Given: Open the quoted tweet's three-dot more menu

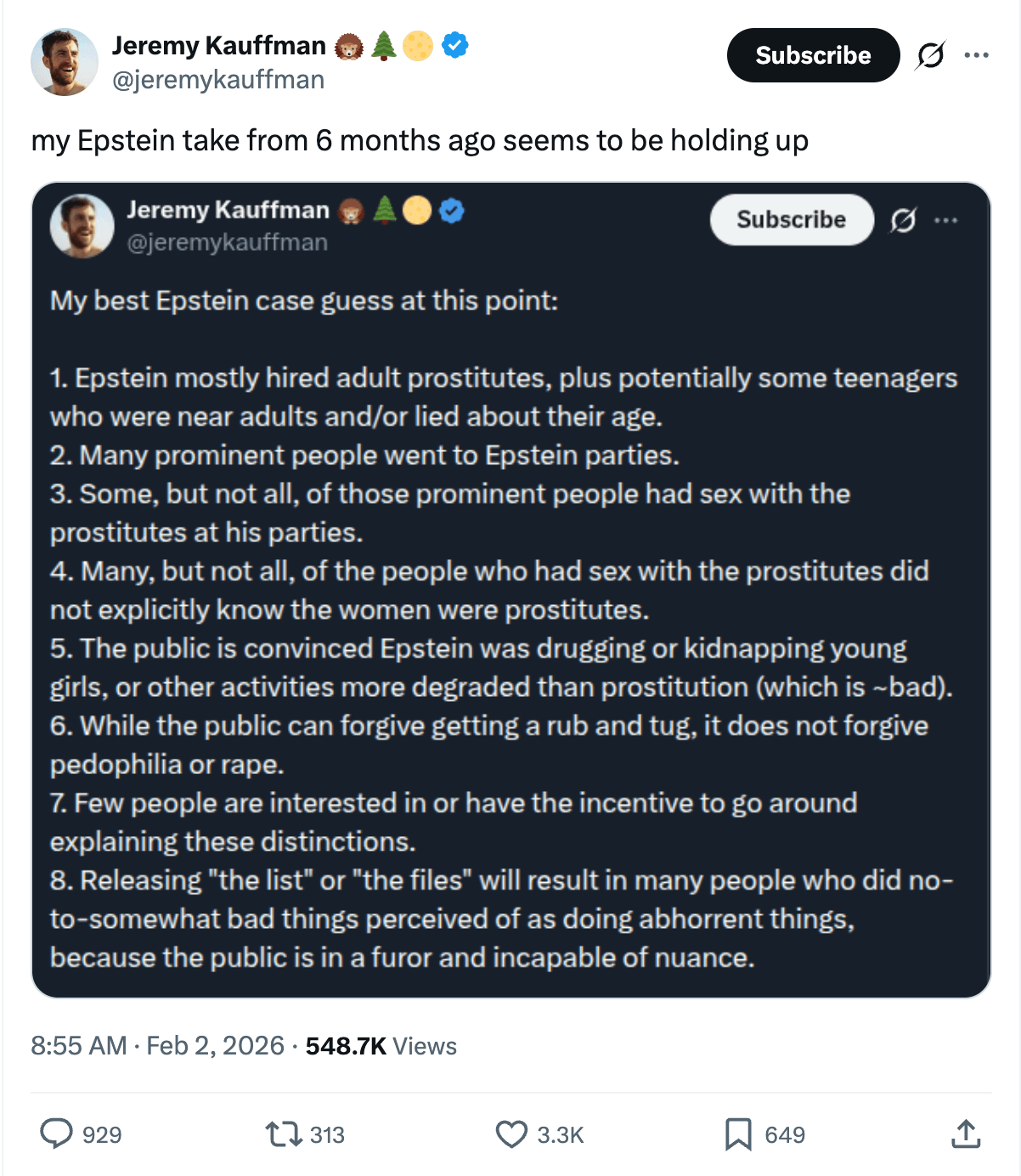Looking at the screenshot, I should point(945,220).
